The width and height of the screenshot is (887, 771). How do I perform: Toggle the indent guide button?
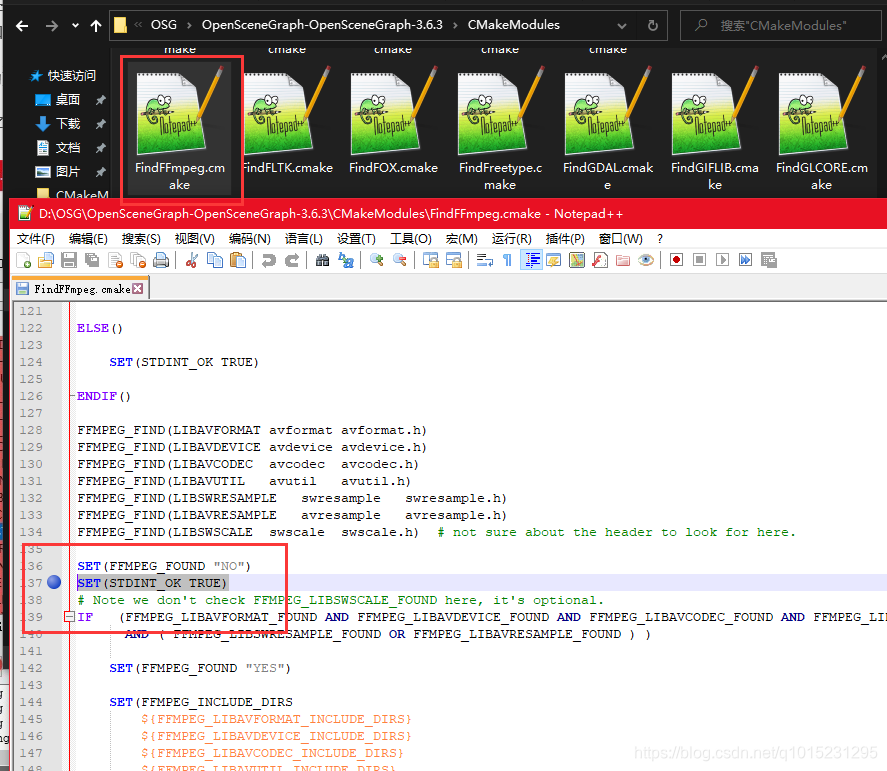(x=531, y=260)
